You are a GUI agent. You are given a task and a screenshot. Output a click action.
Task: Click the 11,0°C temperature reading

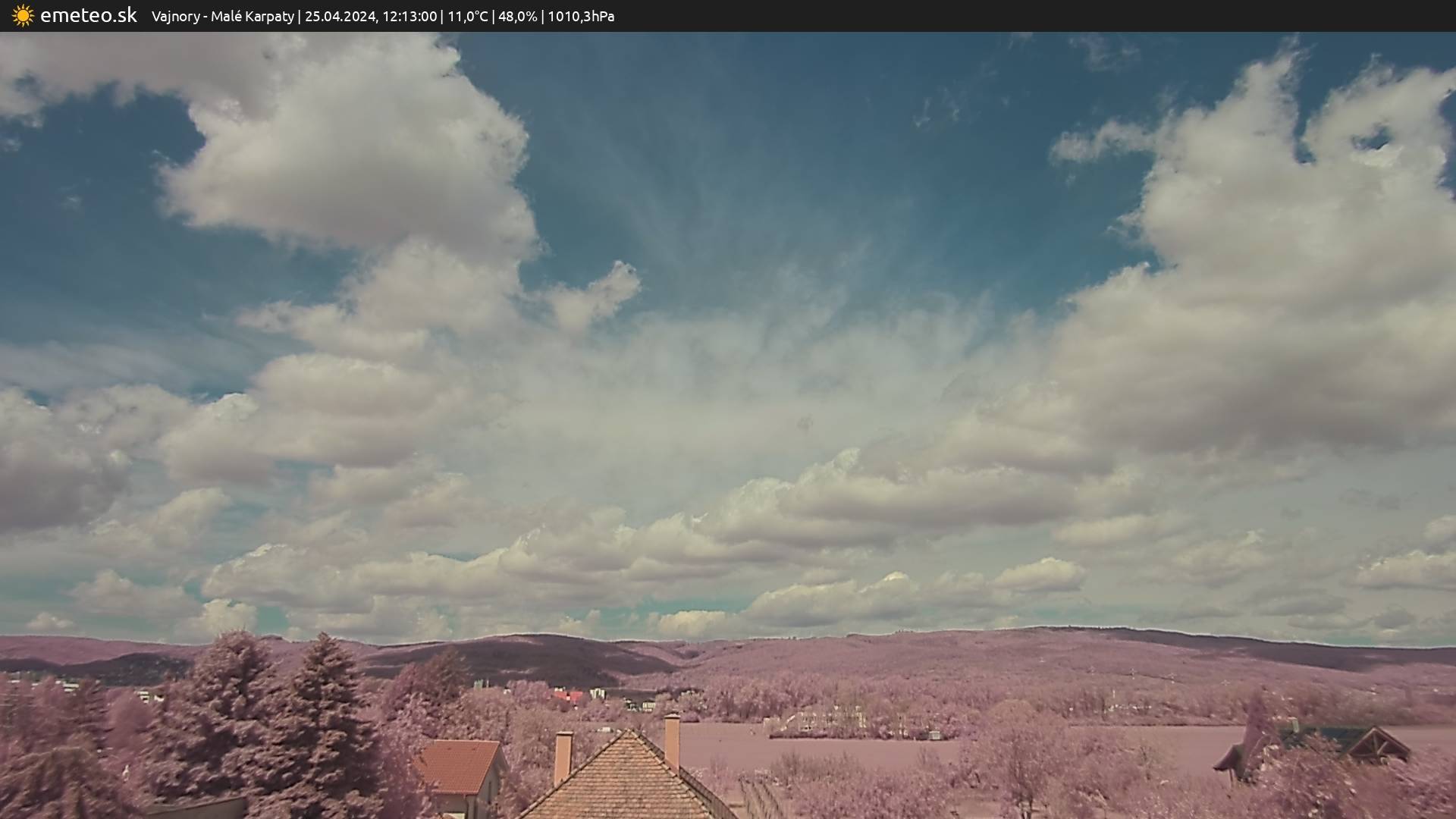[468, 17]
